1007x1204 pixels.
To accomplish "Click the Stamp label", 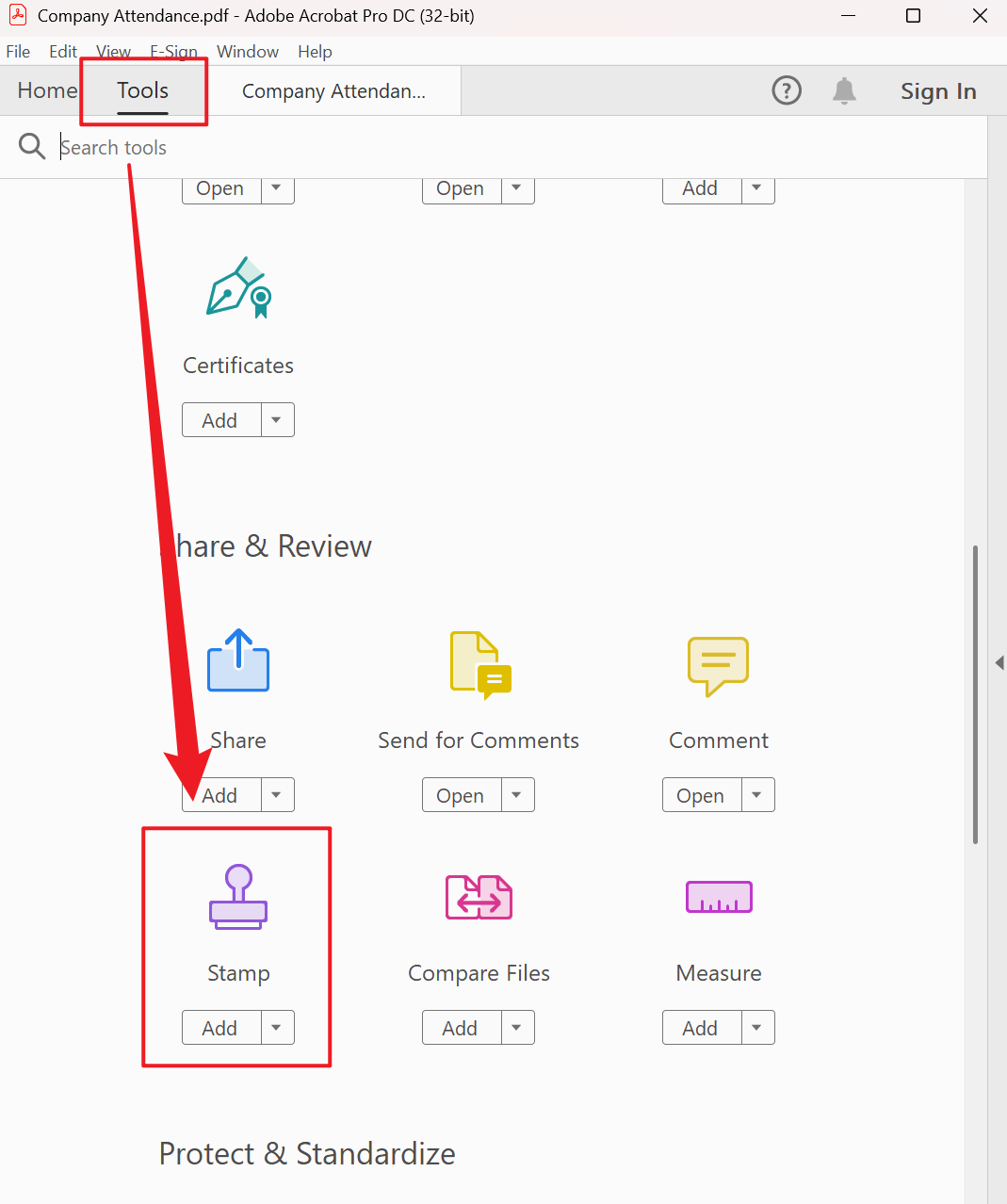I will [238, 973].
